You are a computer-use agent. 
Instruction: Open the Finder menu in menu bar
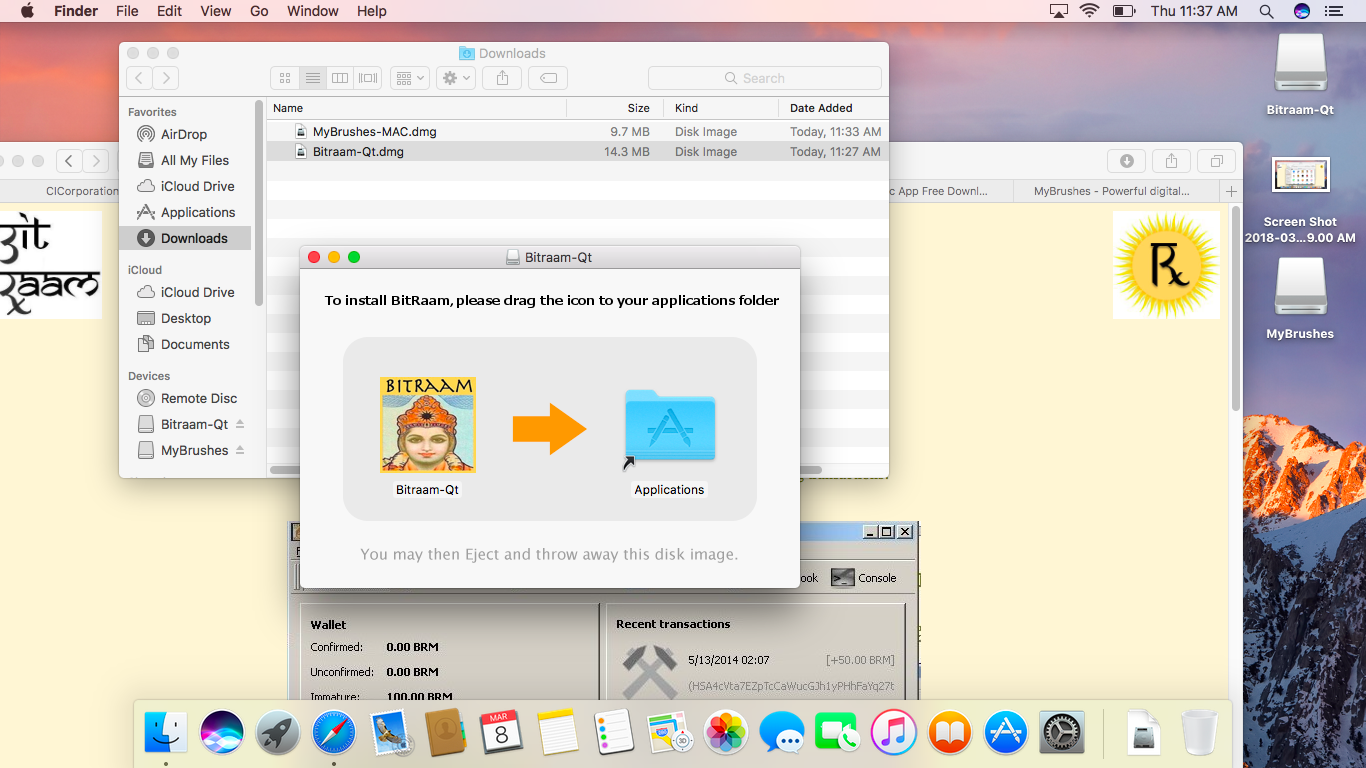coord(75,11)
